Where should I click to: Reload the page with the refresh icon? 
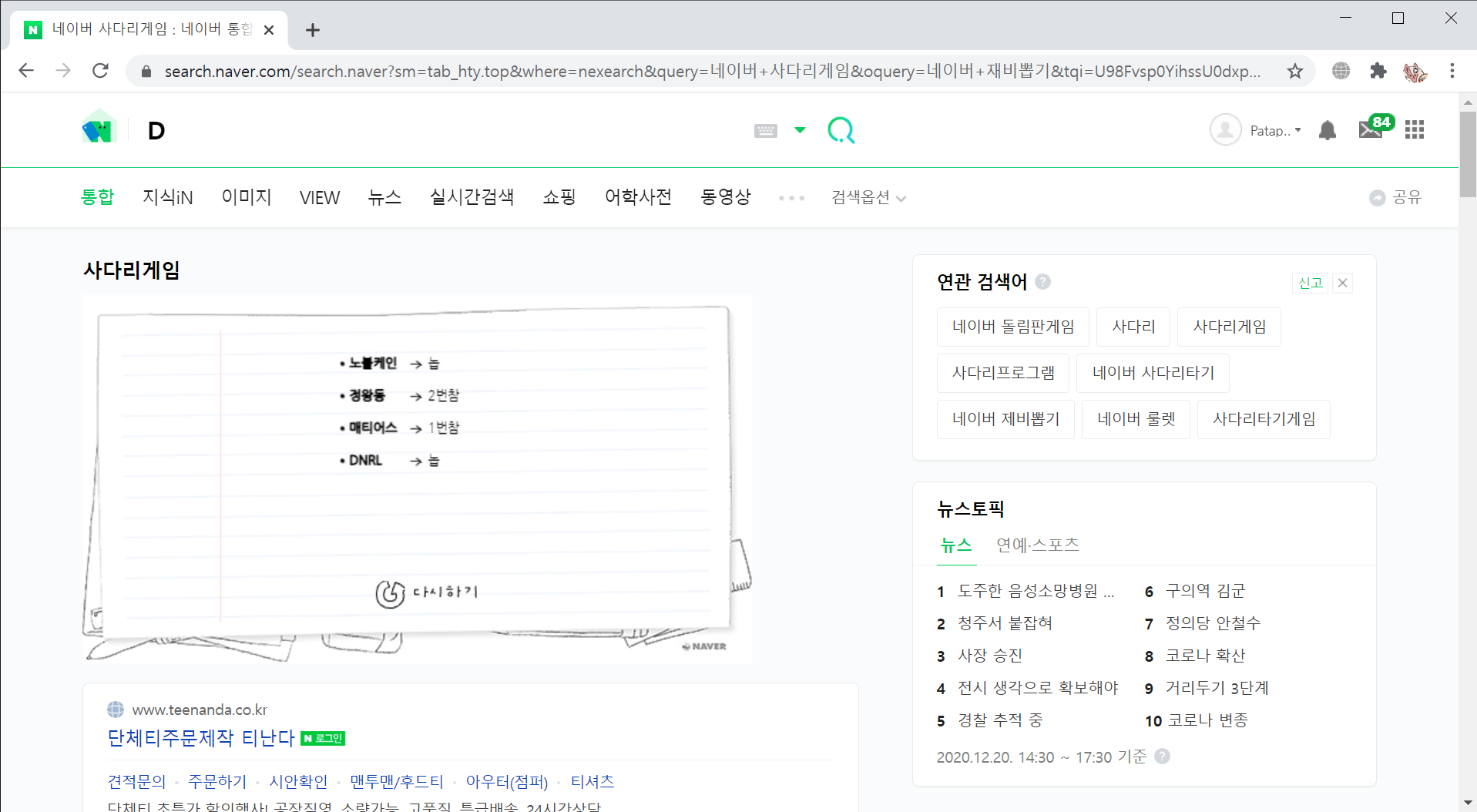[x=100, y=71]
